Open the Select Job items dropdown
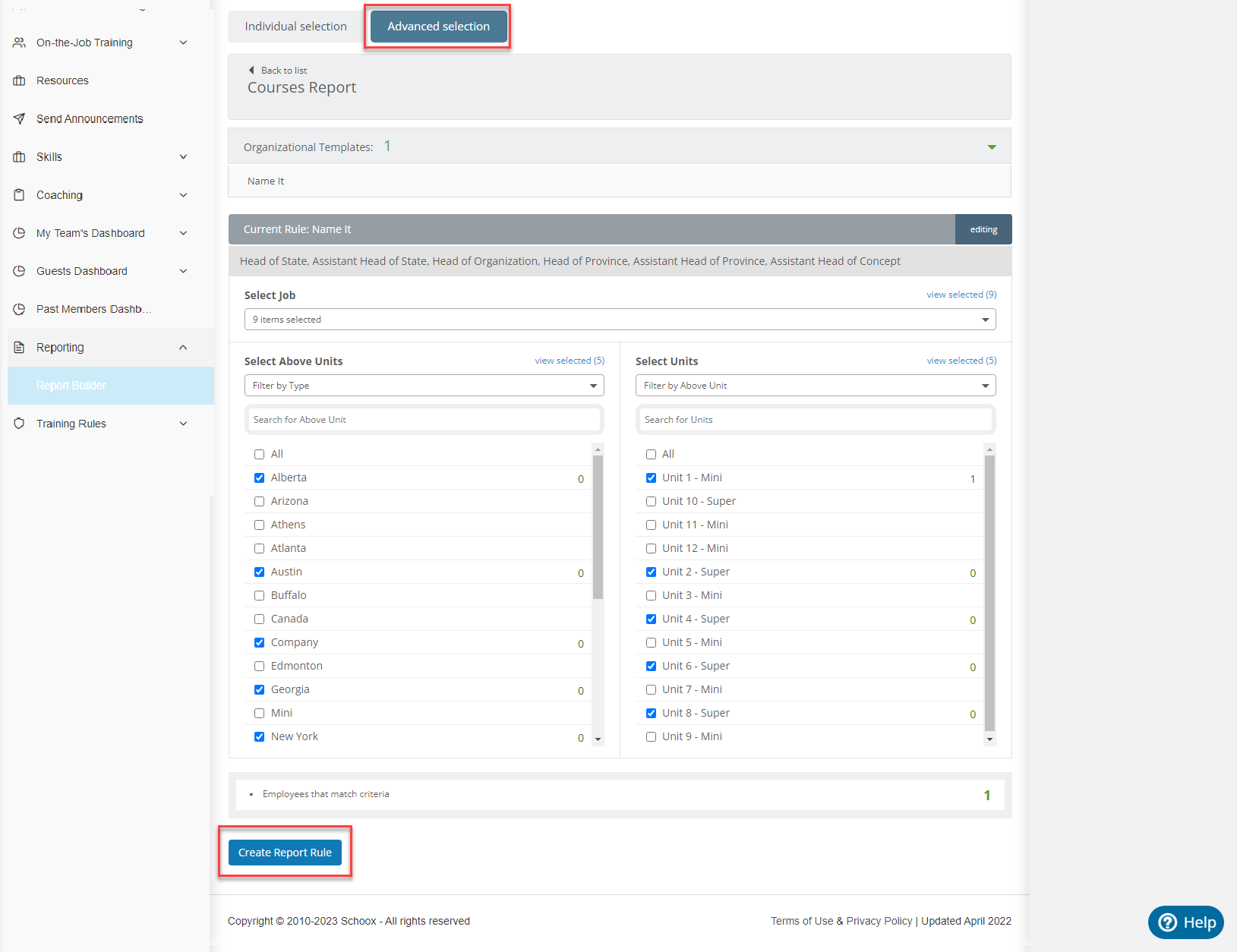 (x=620, y=319)
